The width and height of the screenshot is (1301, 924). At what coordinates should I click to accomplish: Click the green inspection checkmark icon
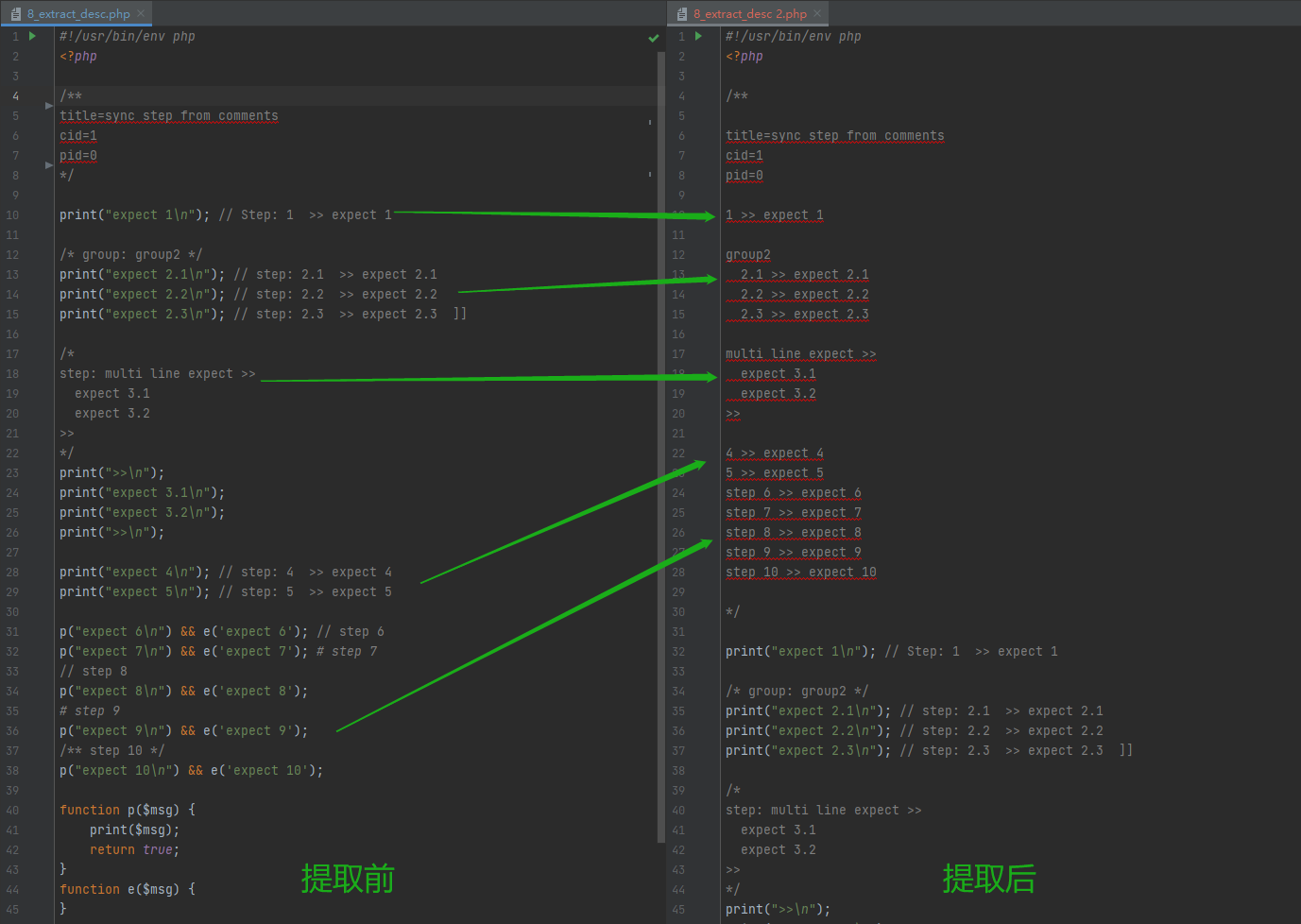(653, 38)
